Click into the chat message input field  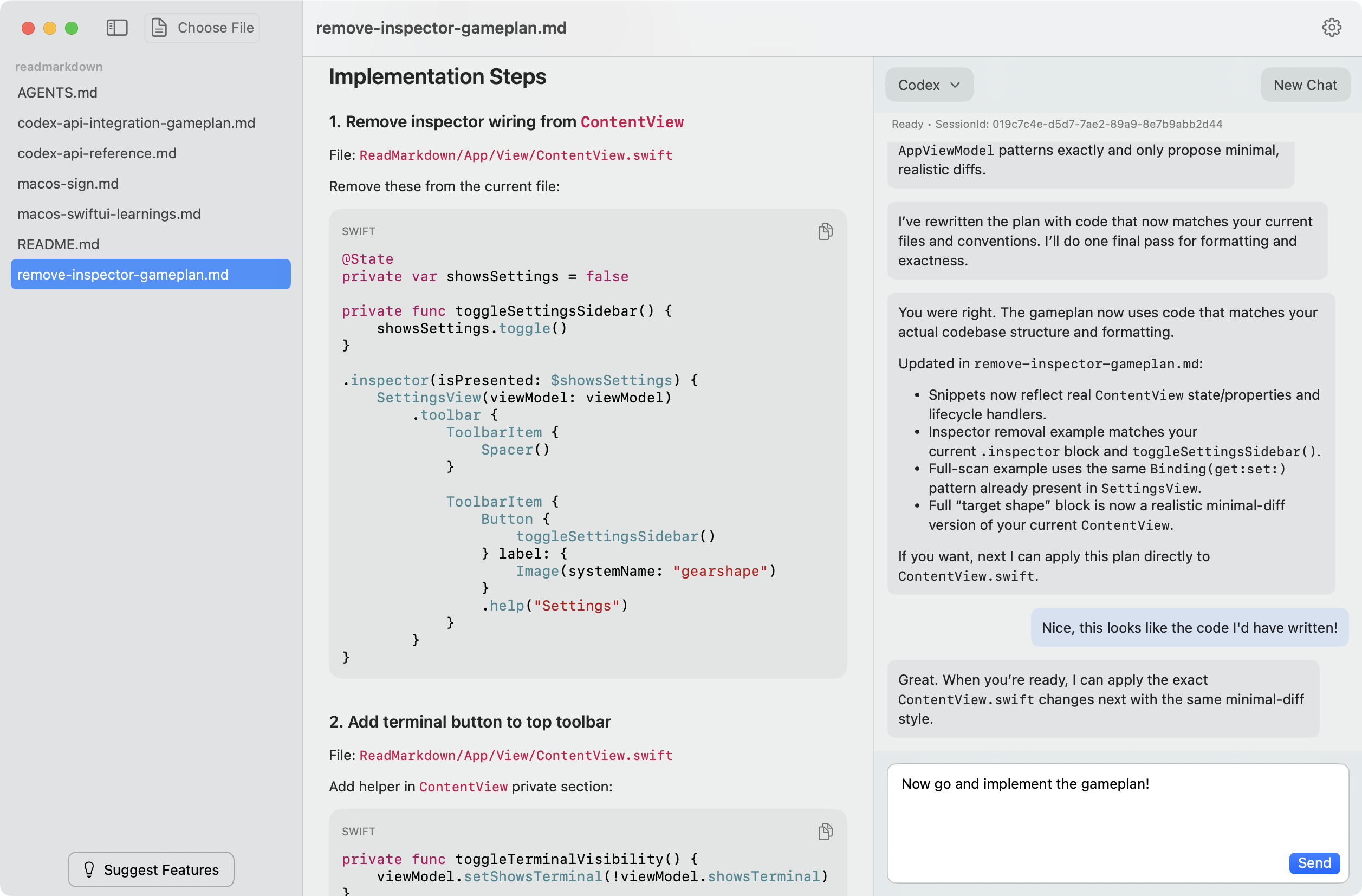pos(1087,818)
